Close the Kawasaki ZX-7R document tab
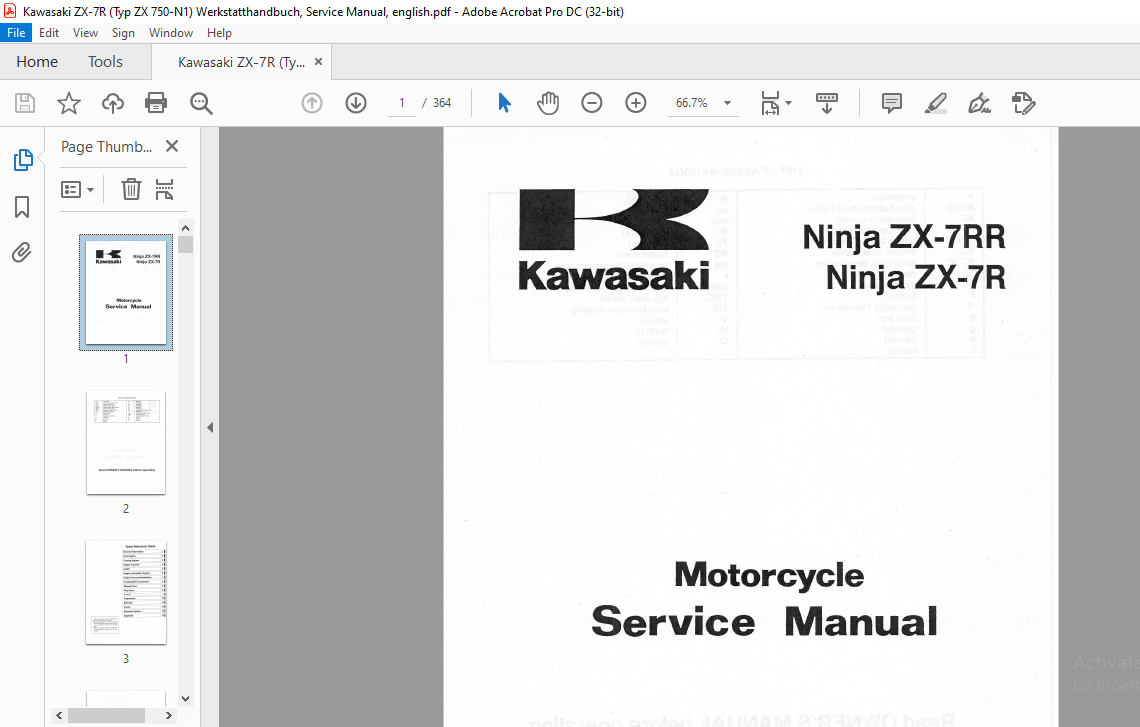 click(x=318, y=62)
